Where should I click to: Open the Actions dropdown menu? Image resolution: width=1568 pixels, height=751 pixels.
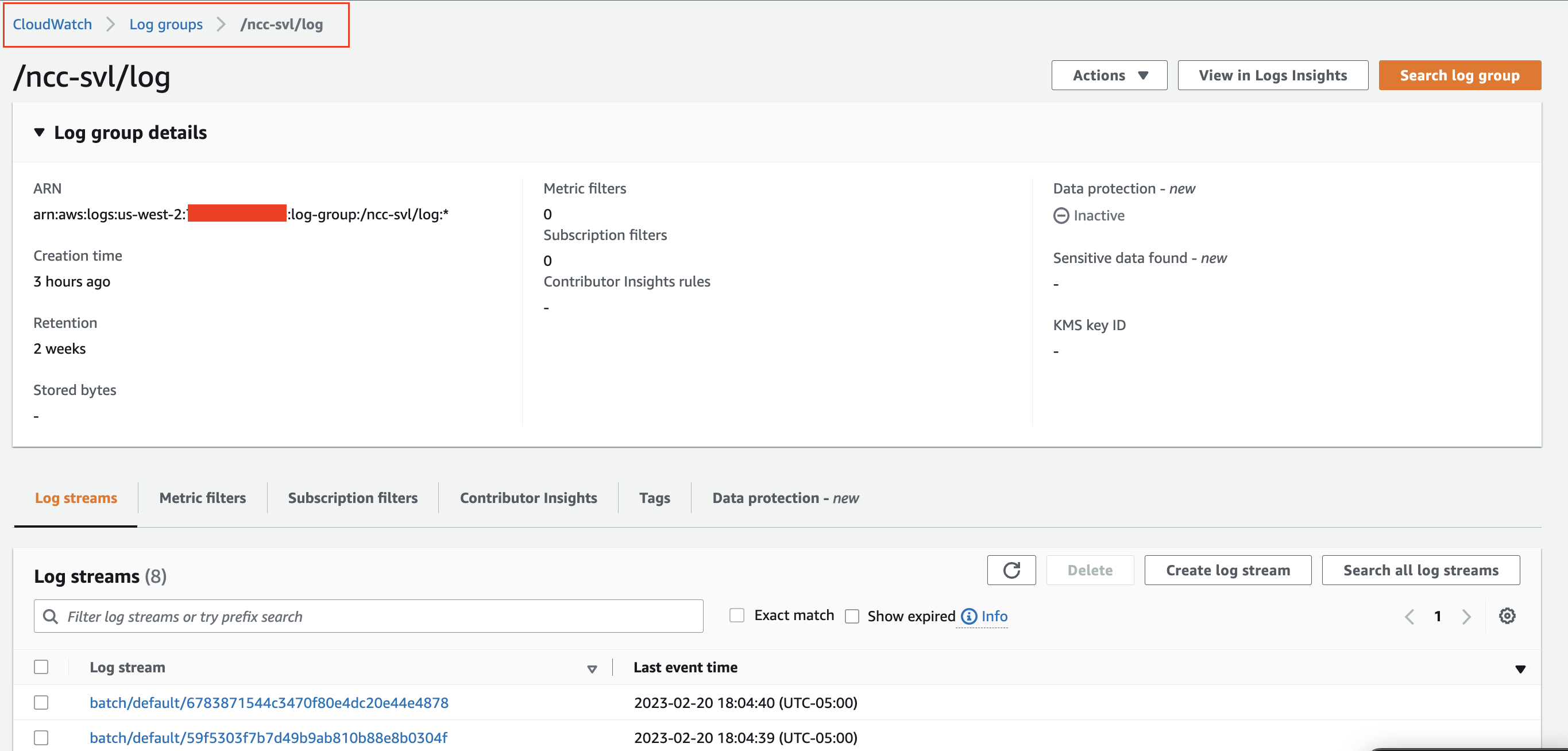click(x=1109, y=75)
